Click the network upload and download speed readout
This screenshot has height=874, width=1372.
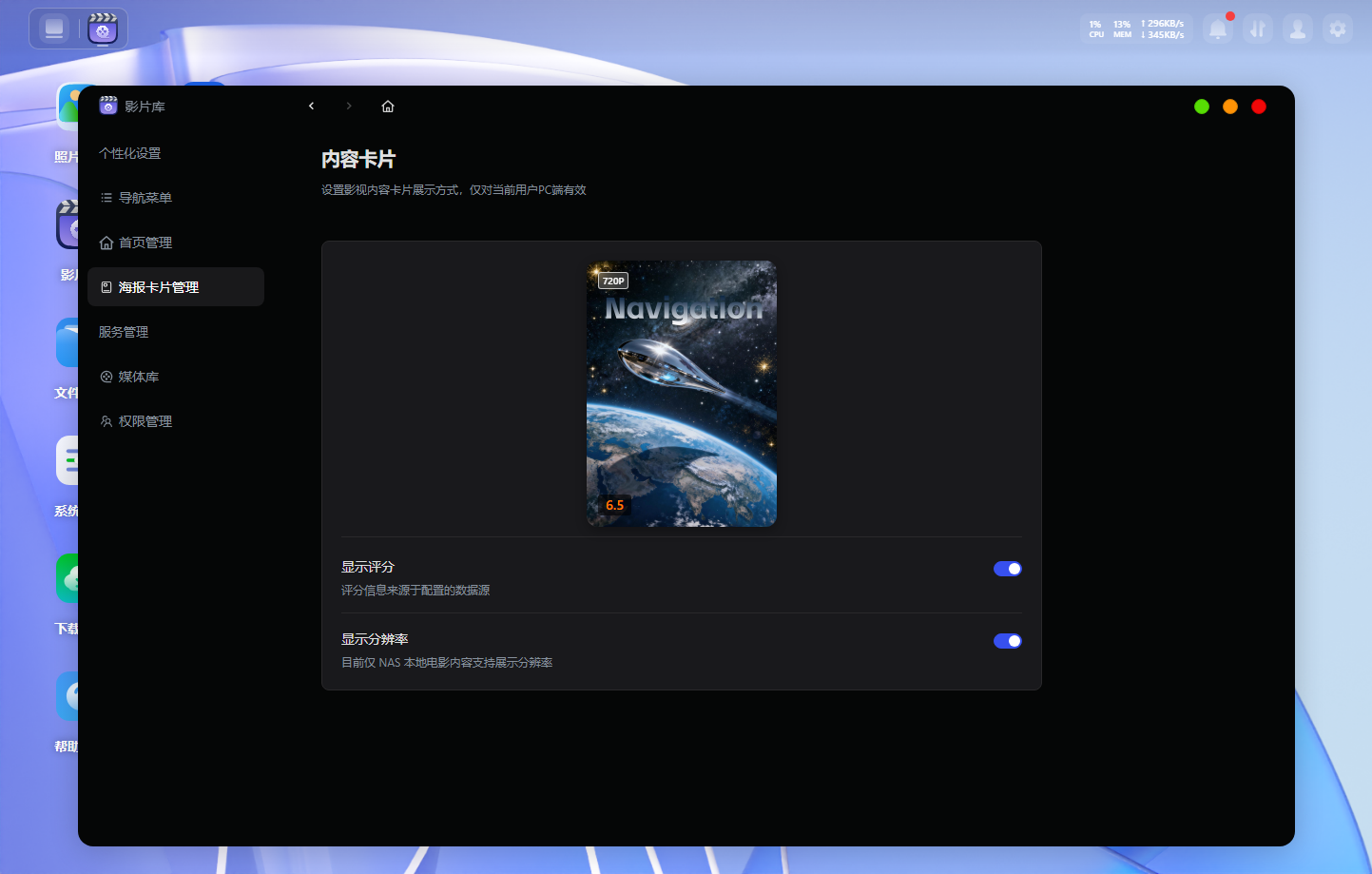pos(1163,29)
